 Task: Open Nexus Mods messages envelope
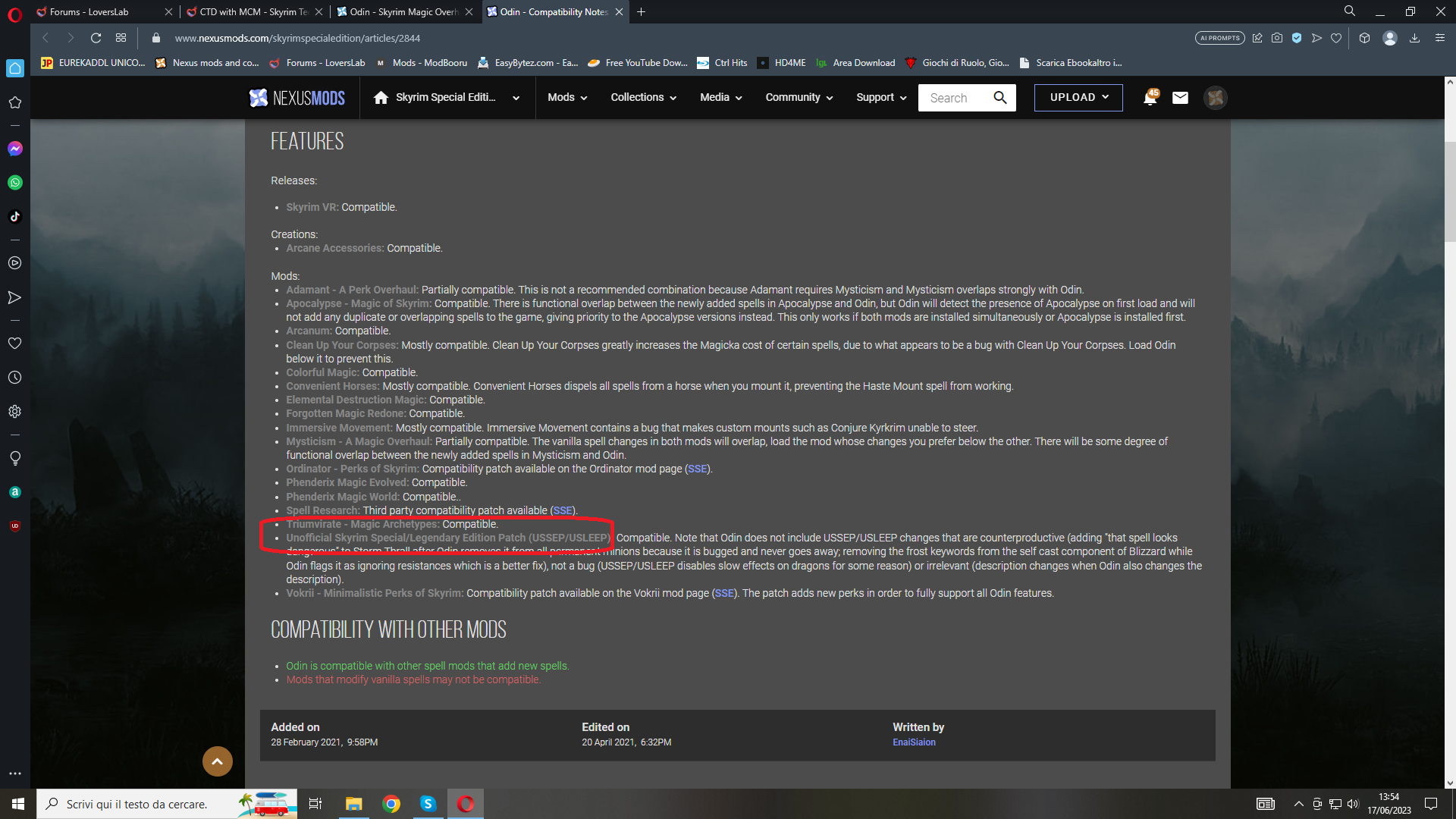(x=1180, y=98)
